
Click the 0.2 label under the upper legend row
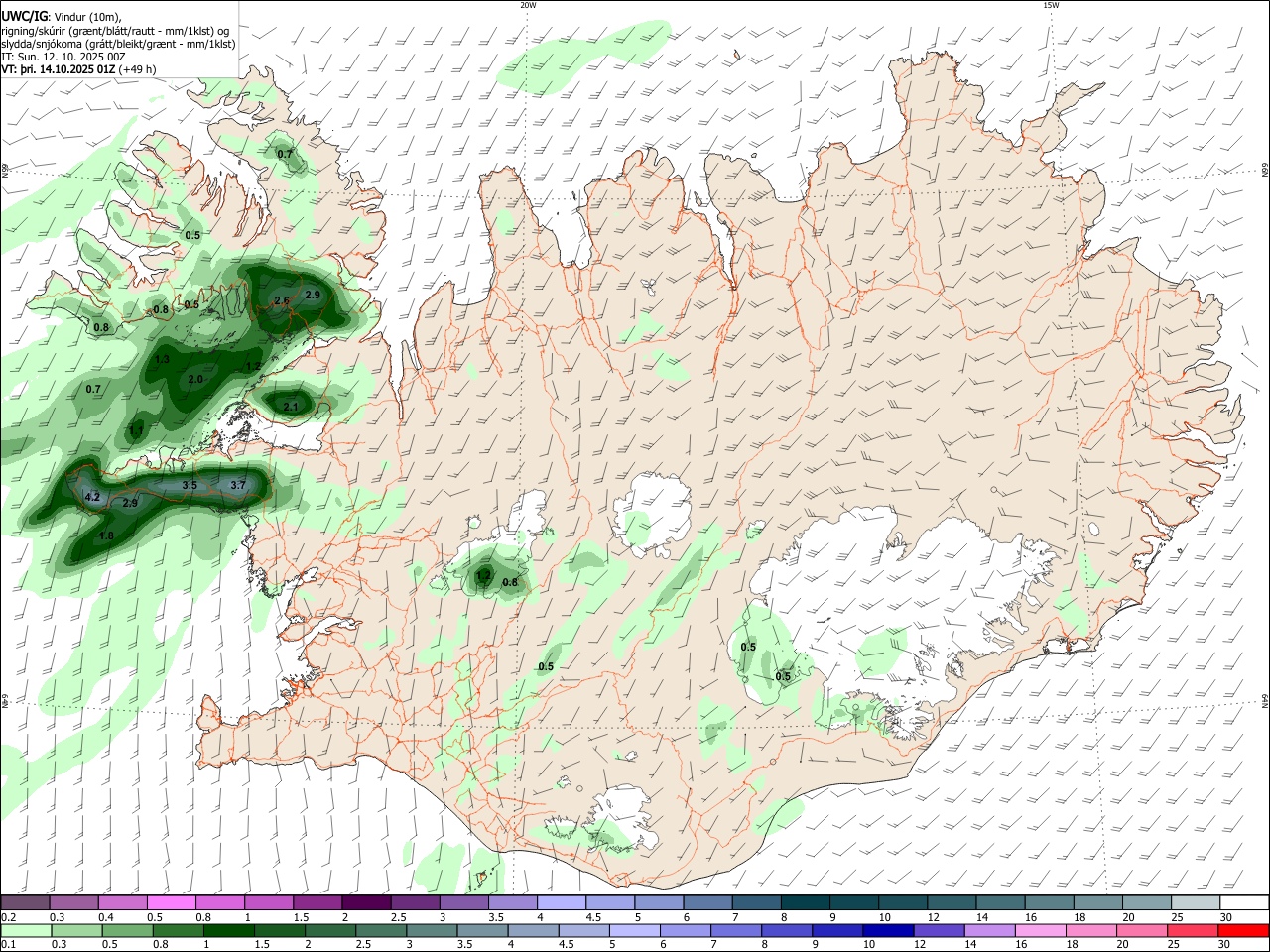point(7,917)
